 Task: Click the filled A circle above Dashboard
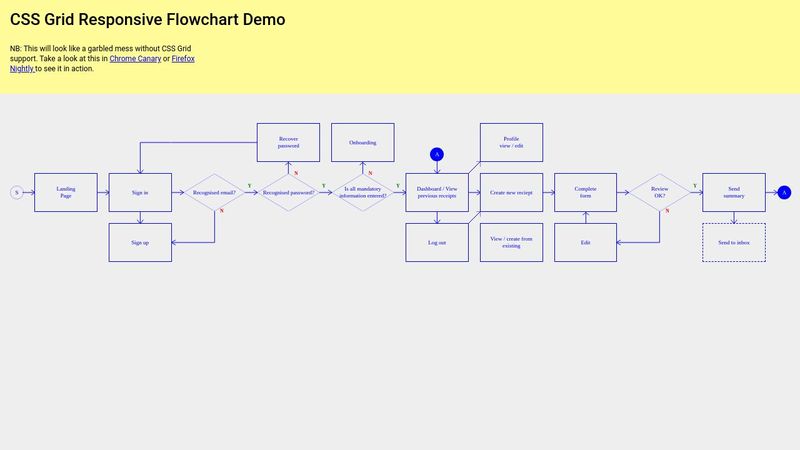[436, 154]
